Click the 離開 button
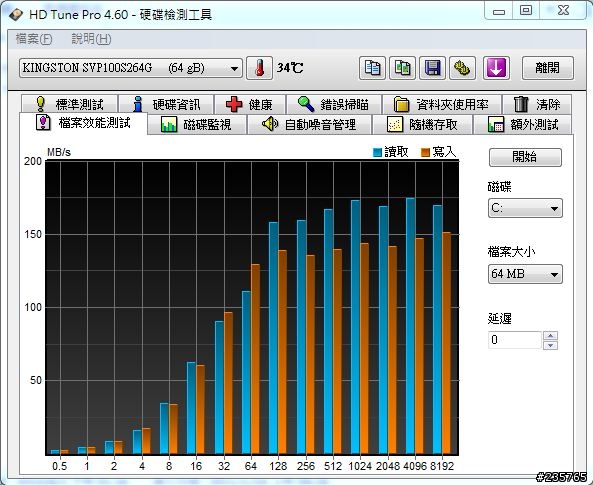This screenshot has height=485, width=593. click(x=548, y=68)
